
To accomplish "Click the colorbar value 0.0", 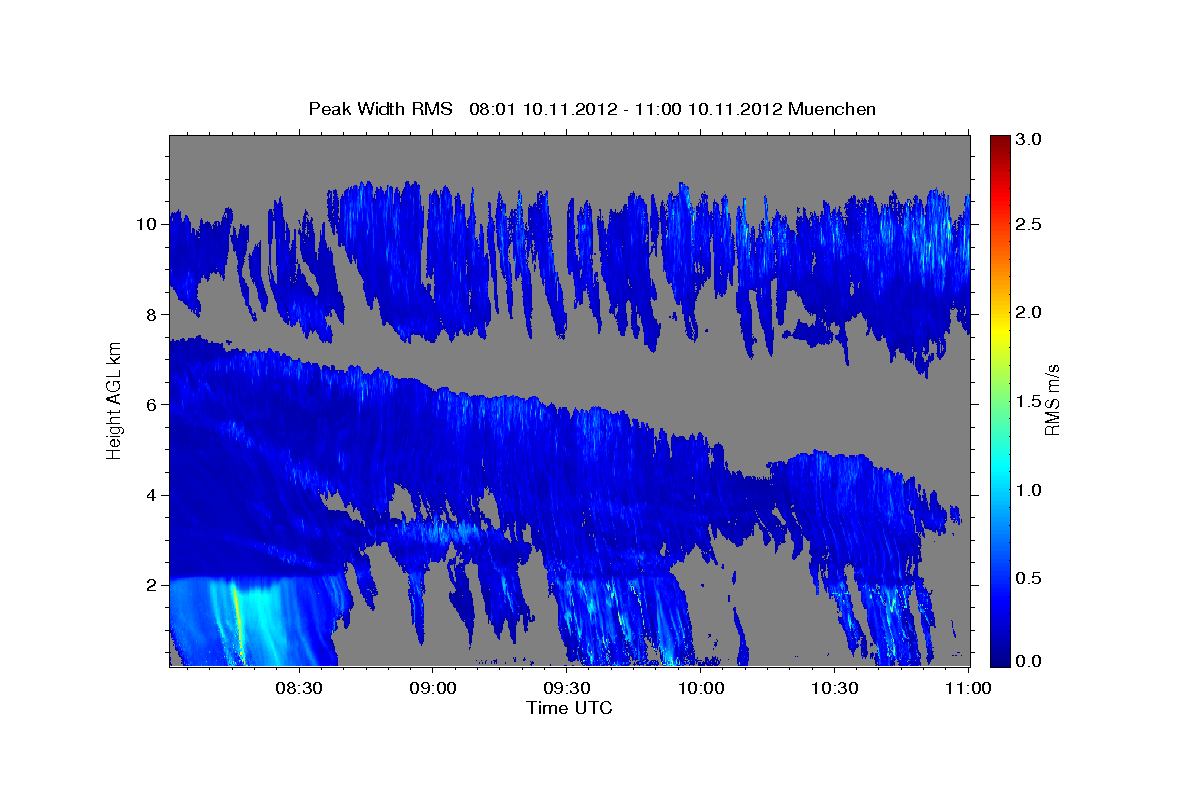I will pyautogui.click(x=1030, y=662).
